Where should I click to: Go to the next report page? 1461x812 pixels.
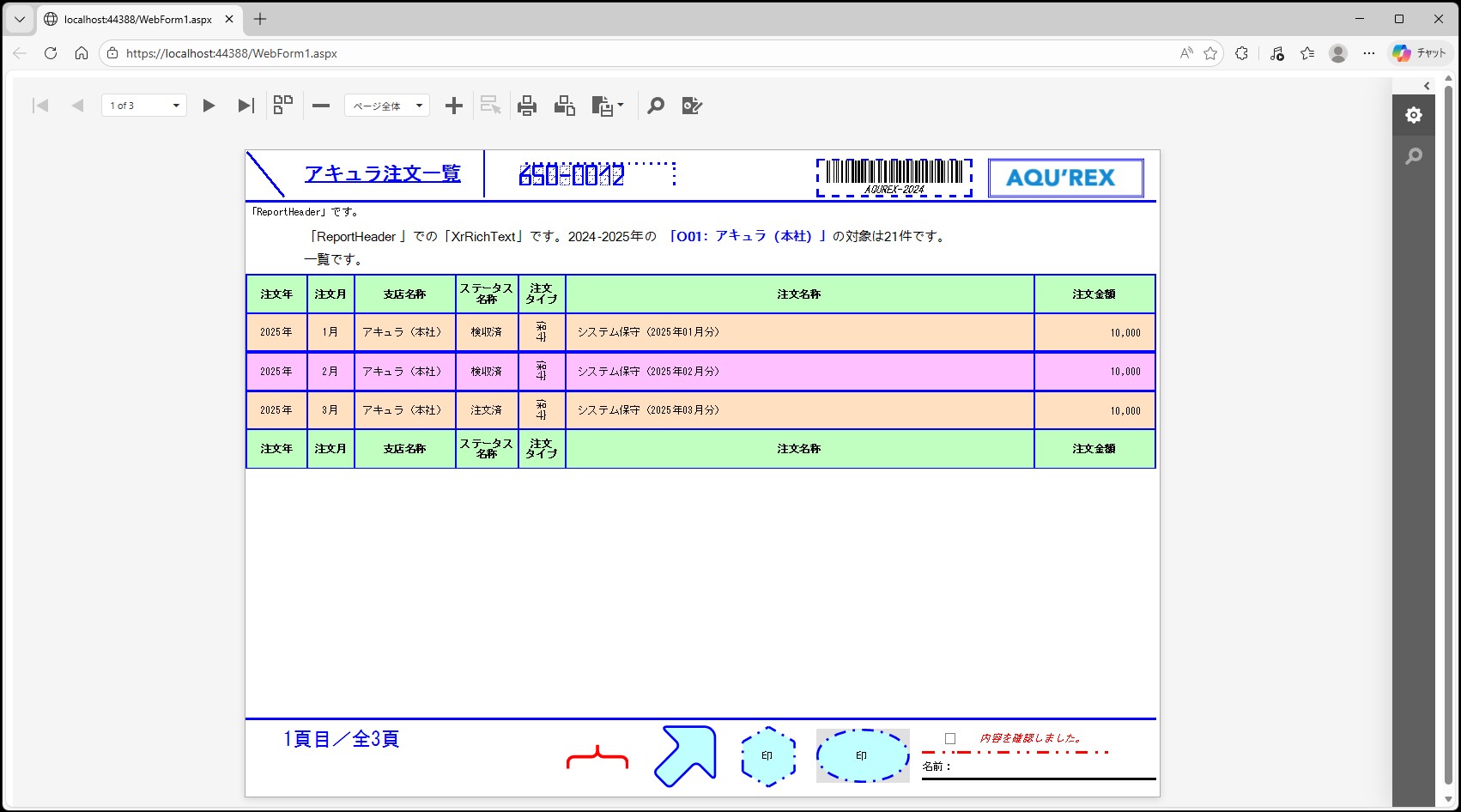click(209, 106)
